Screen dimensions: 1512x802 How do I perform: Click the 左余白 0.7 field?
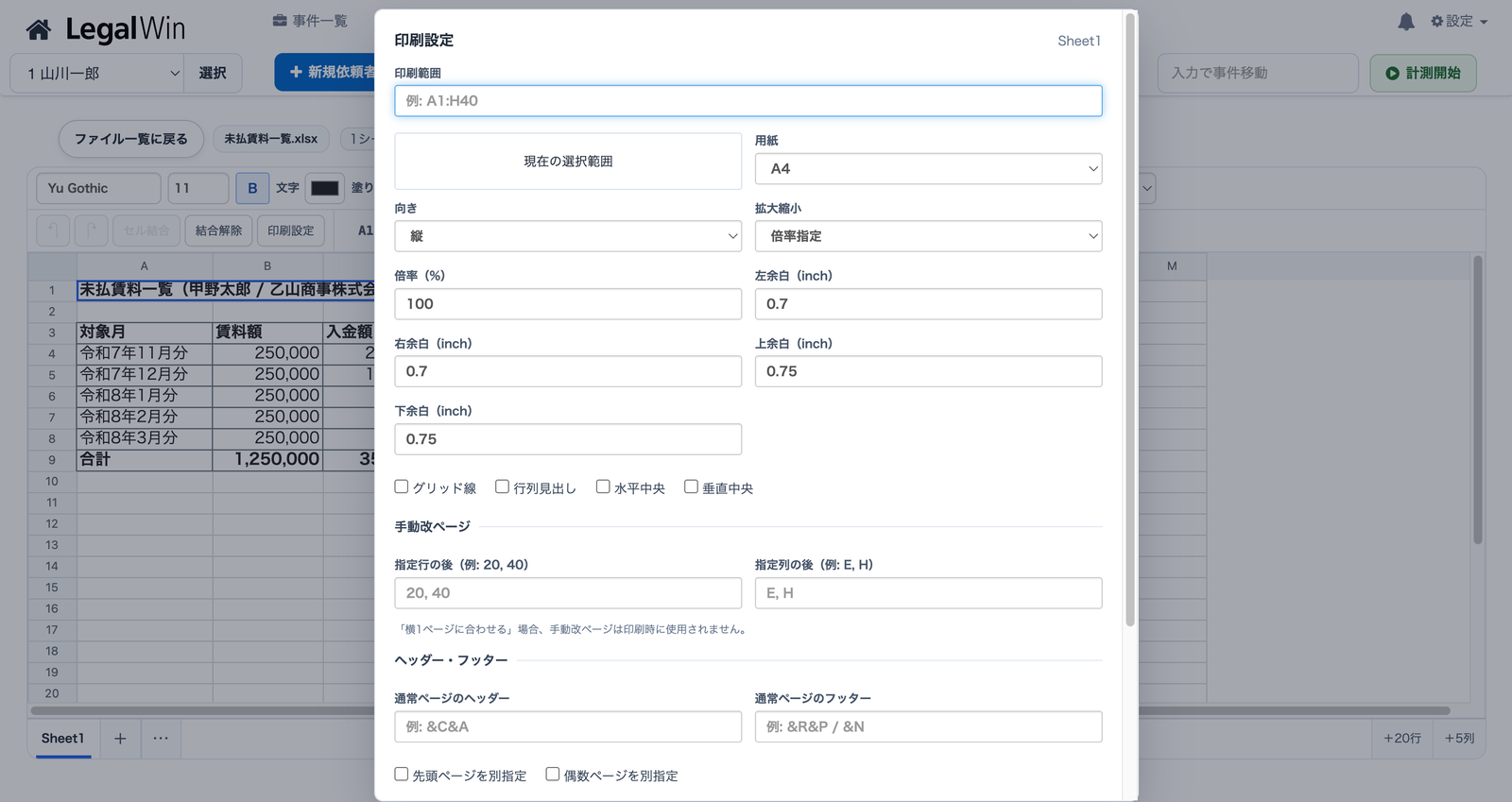pyautogui.click(x=928, y=304)
